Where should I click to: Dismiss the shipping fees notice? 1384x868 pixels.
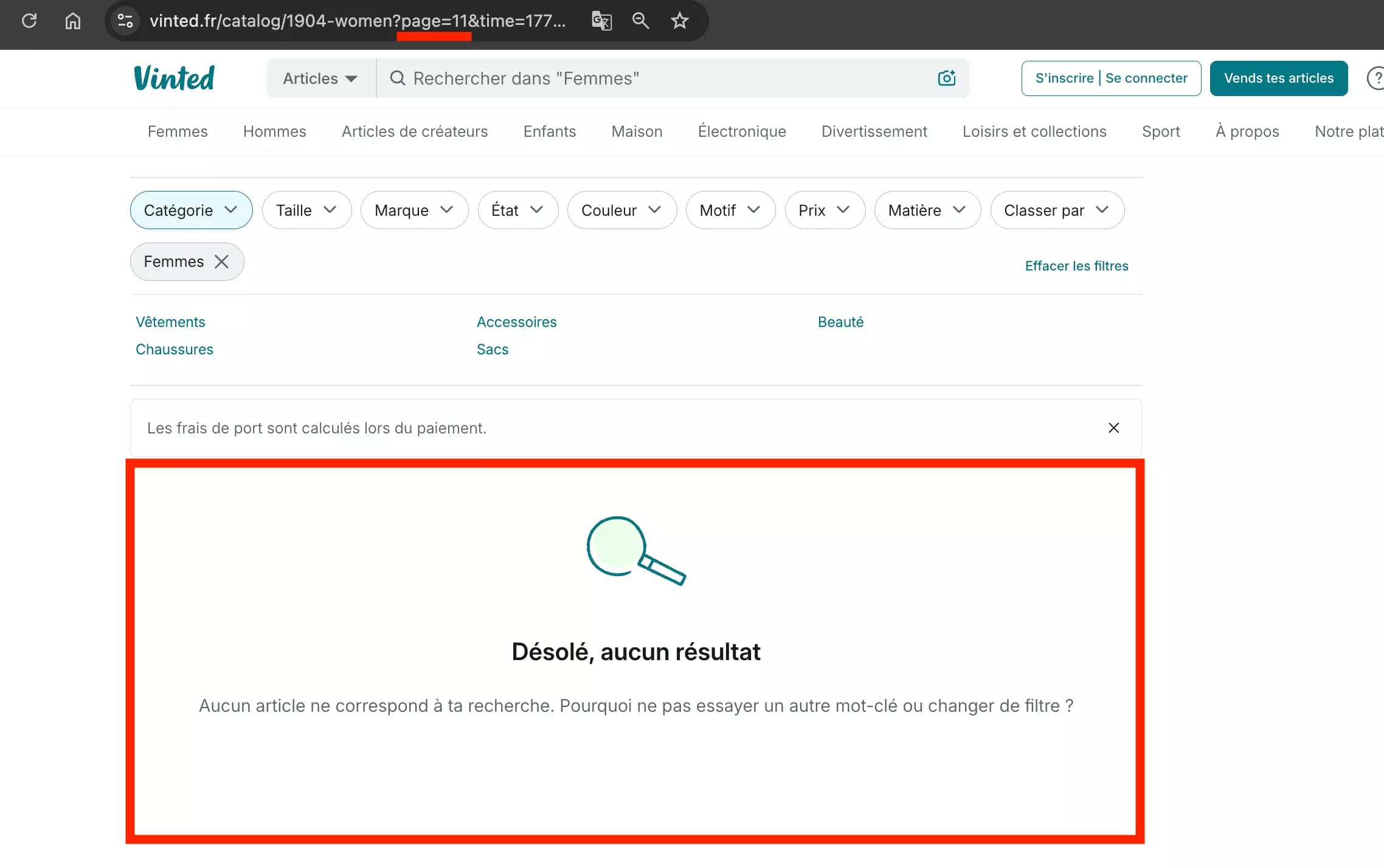click(1113, 428)
